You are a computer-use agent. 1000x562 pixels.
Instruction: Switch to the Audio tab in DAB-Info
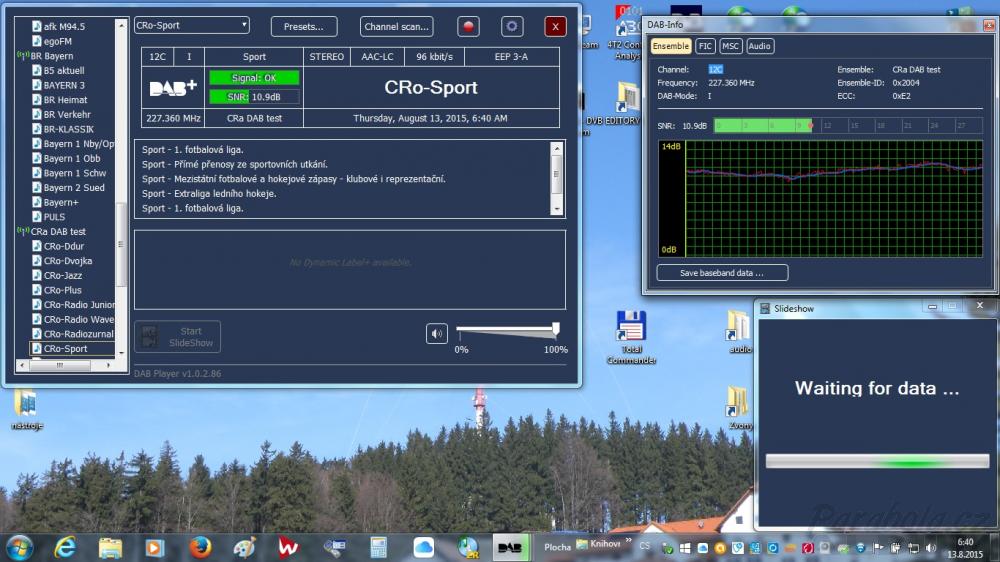(x=759, y=46)
